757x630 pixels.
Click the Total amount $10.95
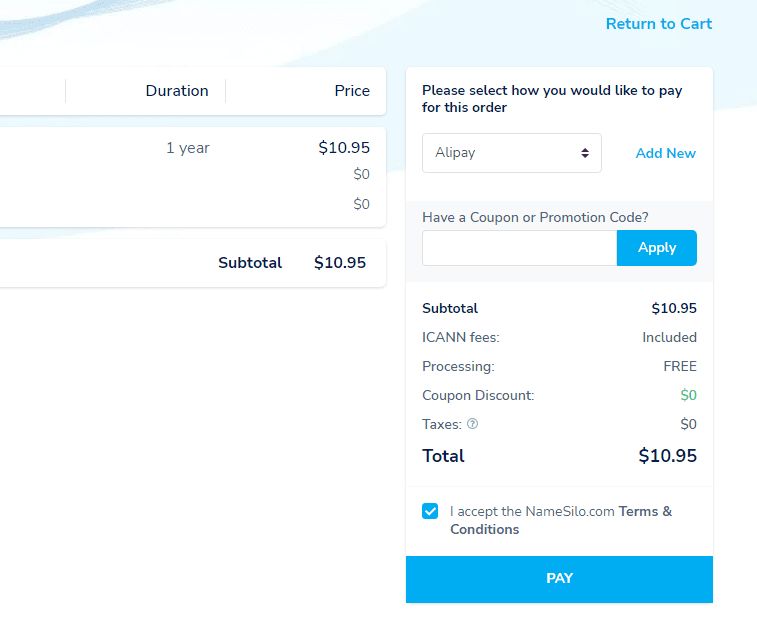click(x=667, y=456)
